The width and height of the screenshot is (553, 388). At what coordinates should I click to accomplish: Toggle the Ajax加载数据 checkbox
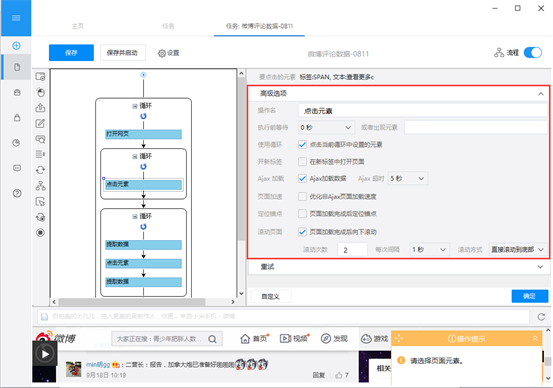pos(302,178)
